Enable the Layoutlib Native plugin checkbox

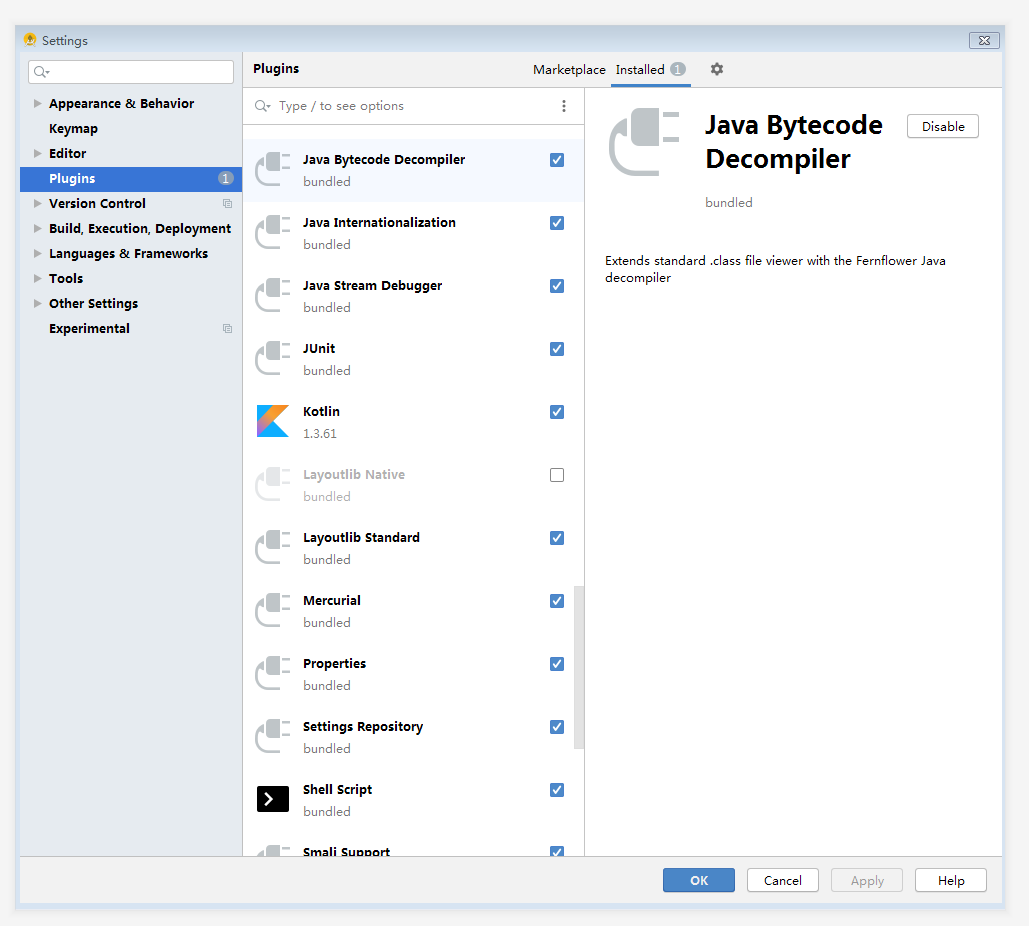click(557, 475)
